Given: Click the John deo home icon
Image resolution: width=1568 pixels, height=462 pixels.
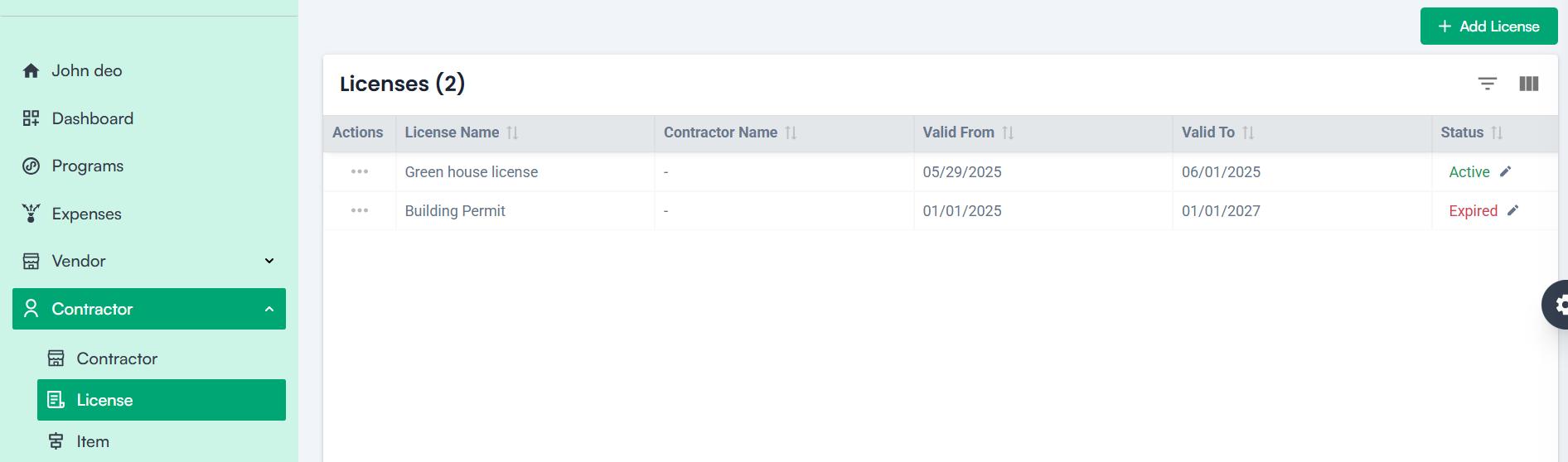Looking at the screenshot, I should click(x=31, y=71).
